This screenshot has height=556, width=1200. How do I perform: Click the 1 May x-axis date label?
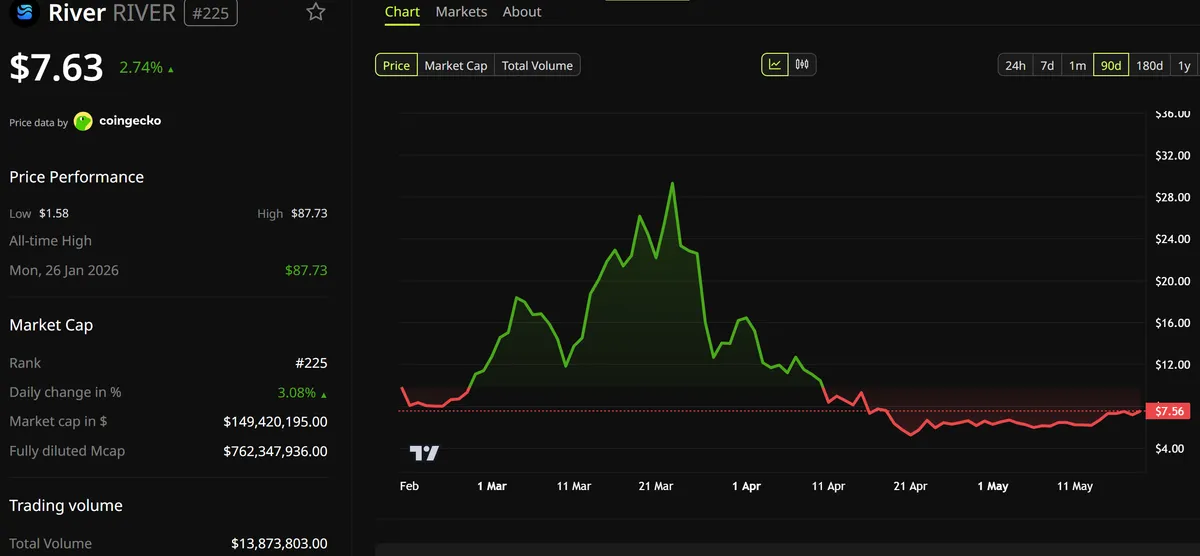click(993, 486)
